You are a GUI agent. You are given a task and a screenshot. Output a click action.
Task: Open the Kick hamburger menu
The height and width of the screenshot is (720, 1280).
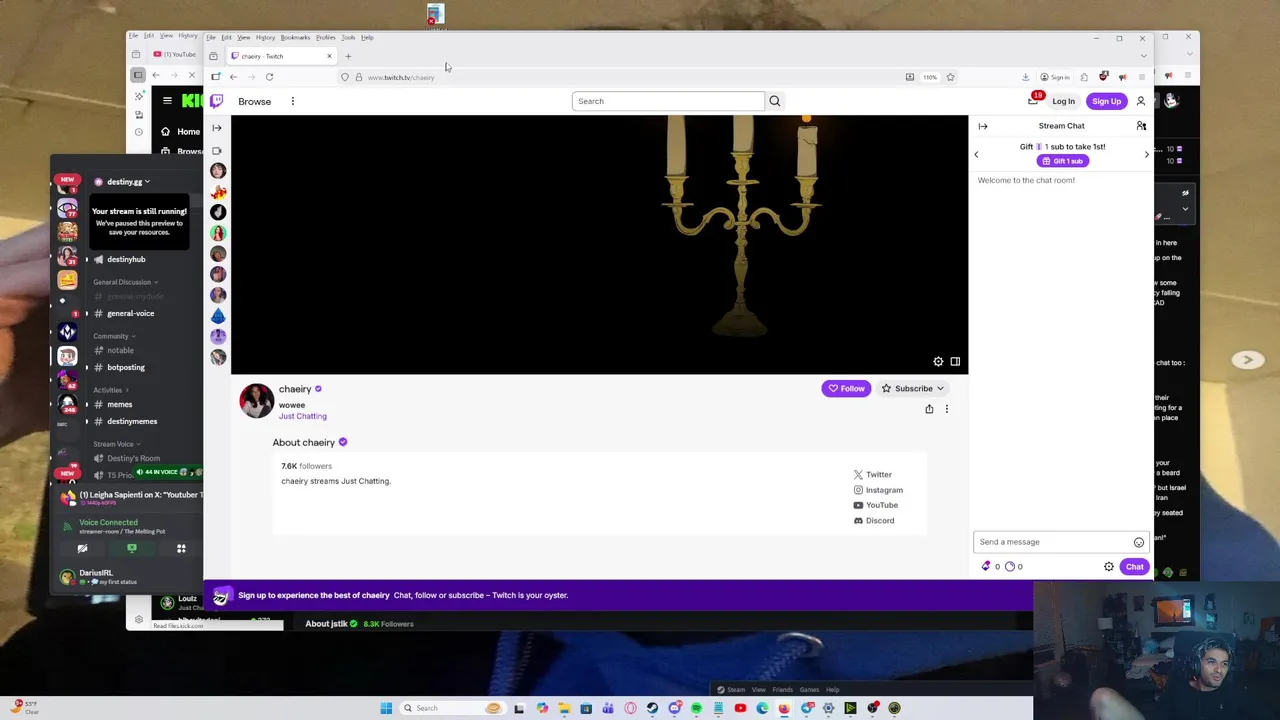[x=167, y=100]
